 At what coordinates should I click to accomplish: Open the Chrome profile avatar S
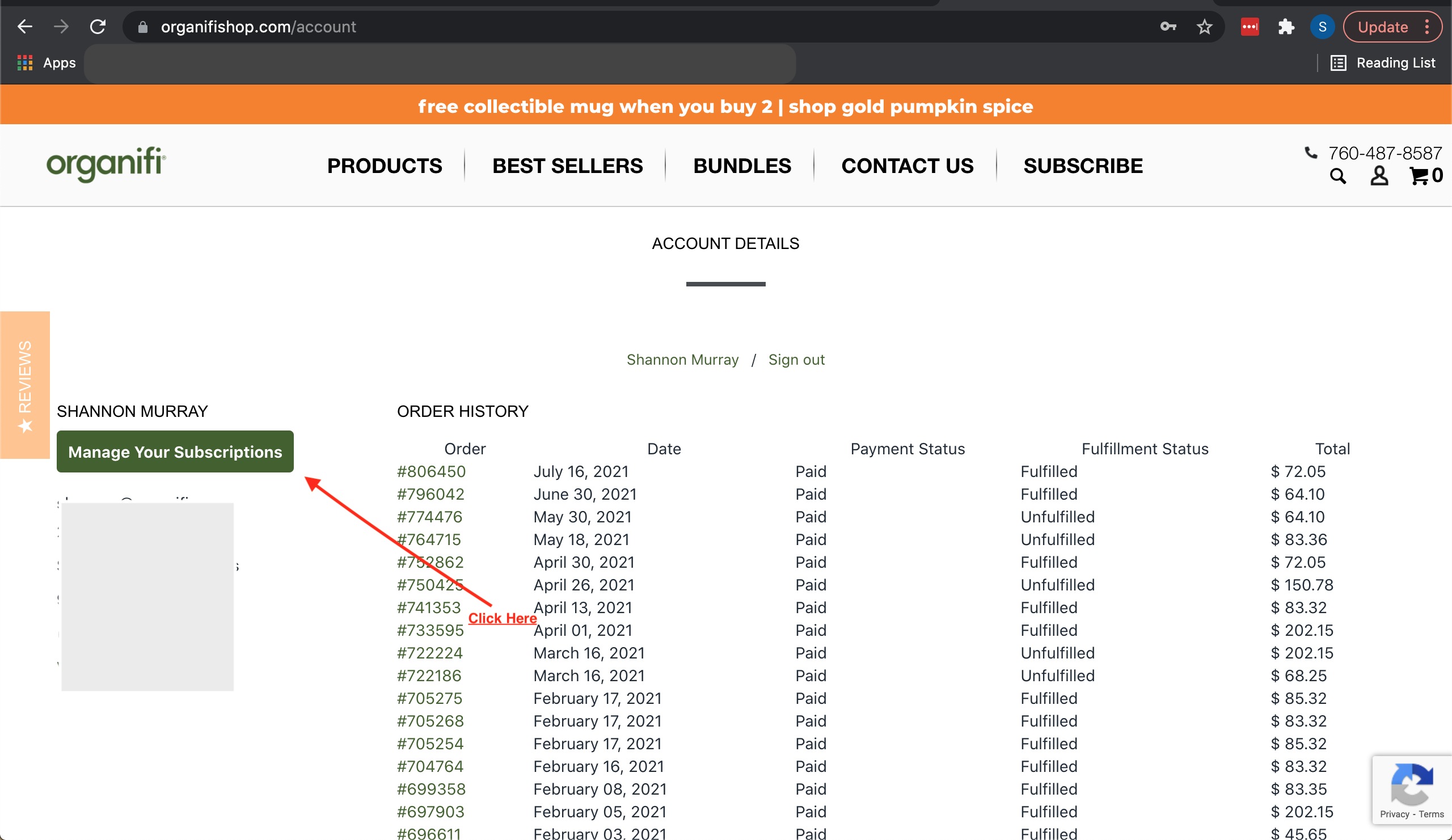pyautogui.click(x=1322, y=27)
